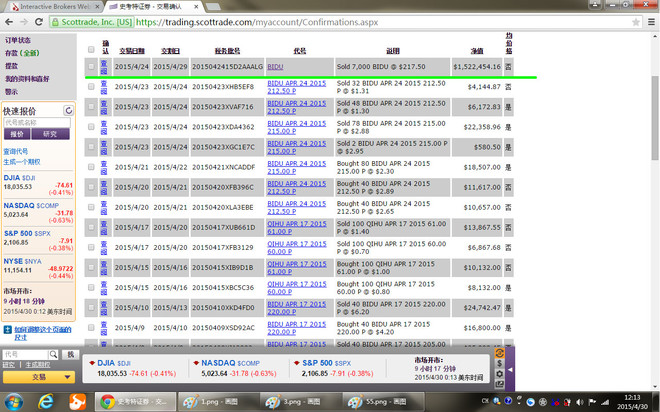Go back with the browser back arrow

[9, 22]
